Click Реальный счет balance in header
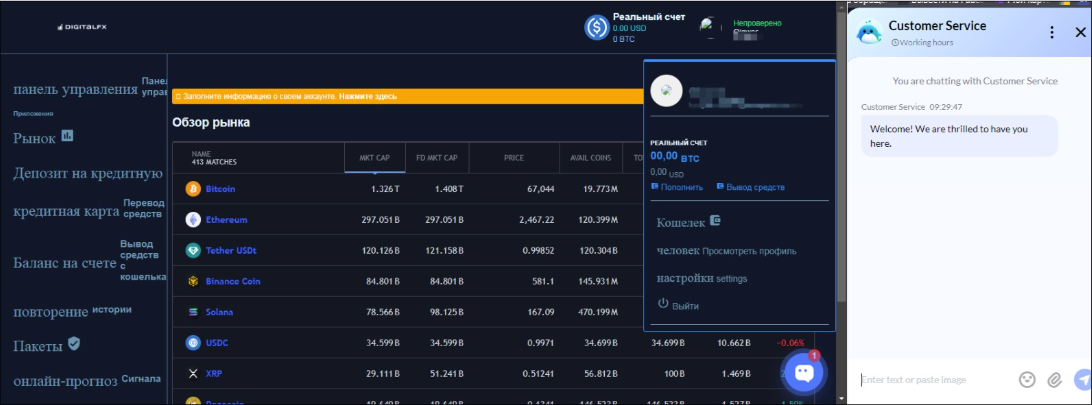 click(x=648, y=27)
